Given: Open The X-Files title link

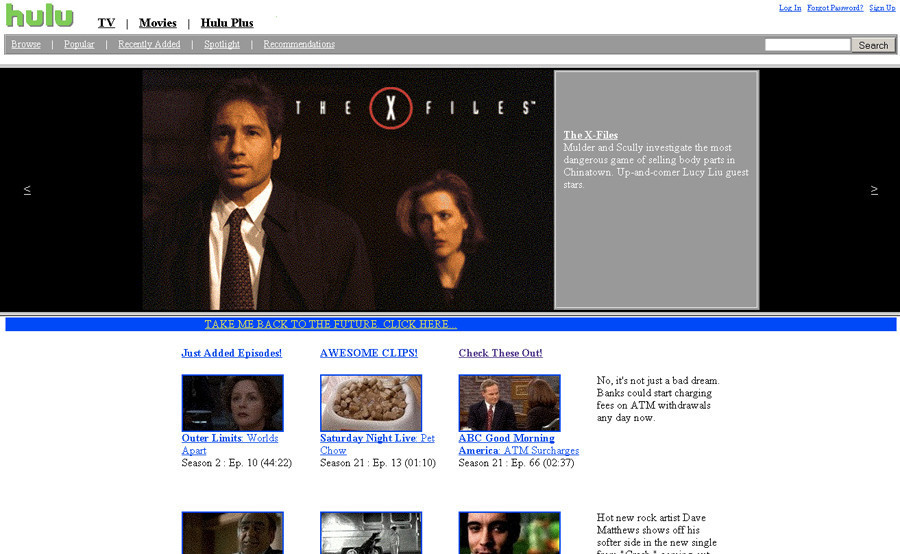Looking at the screenshot, I should pos(591,135).
